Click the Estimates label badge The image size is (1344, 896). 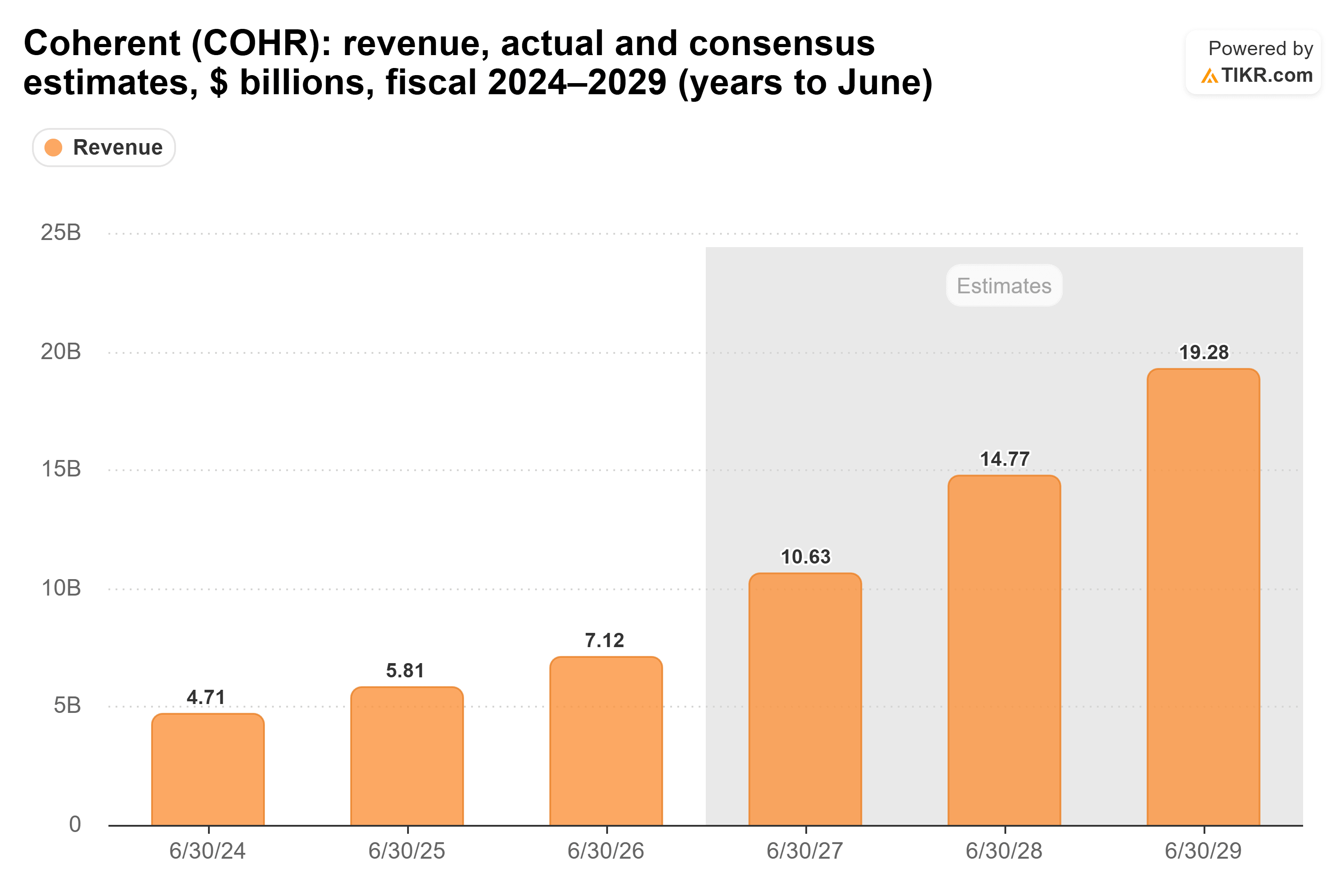[x=1004, y=286]
